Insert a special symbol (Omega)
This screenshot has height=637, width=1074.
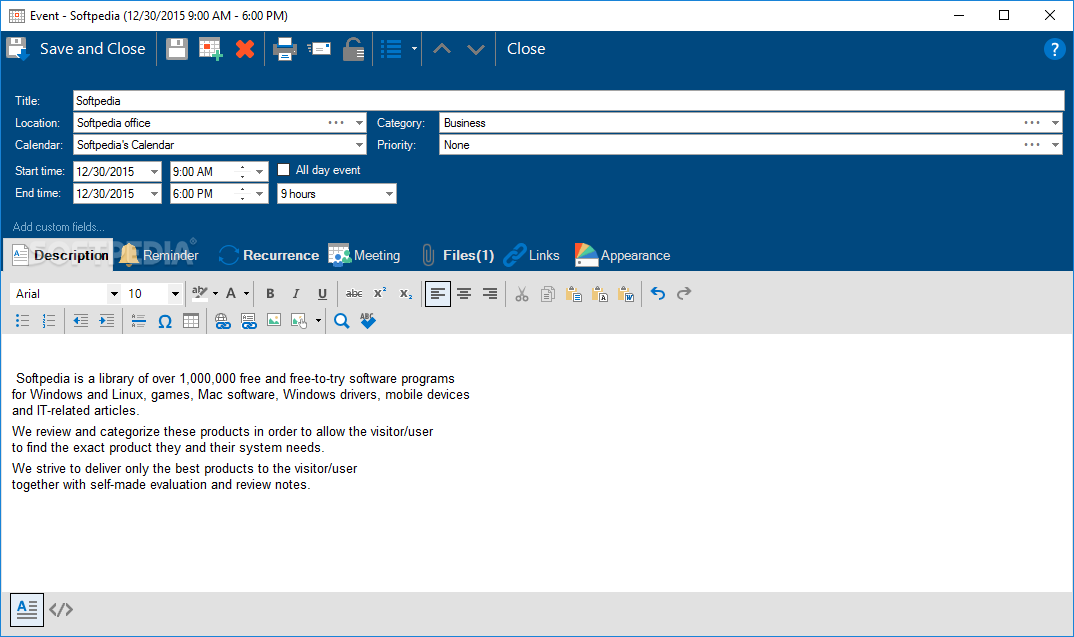[165, 321]
